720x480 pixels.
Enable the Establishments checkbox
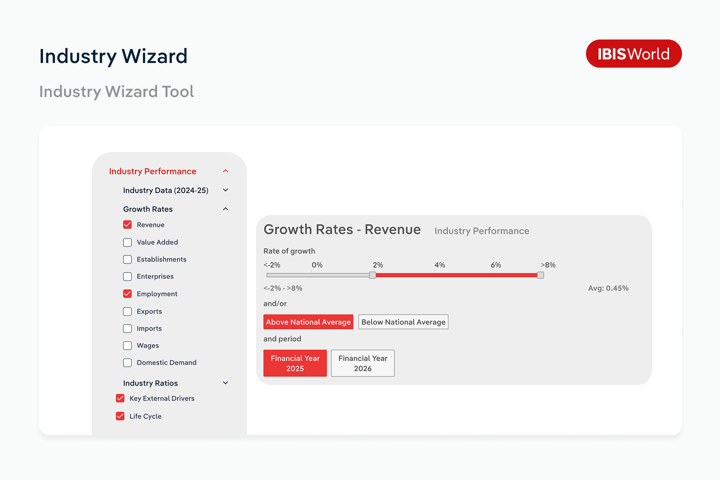click(127, 259)
